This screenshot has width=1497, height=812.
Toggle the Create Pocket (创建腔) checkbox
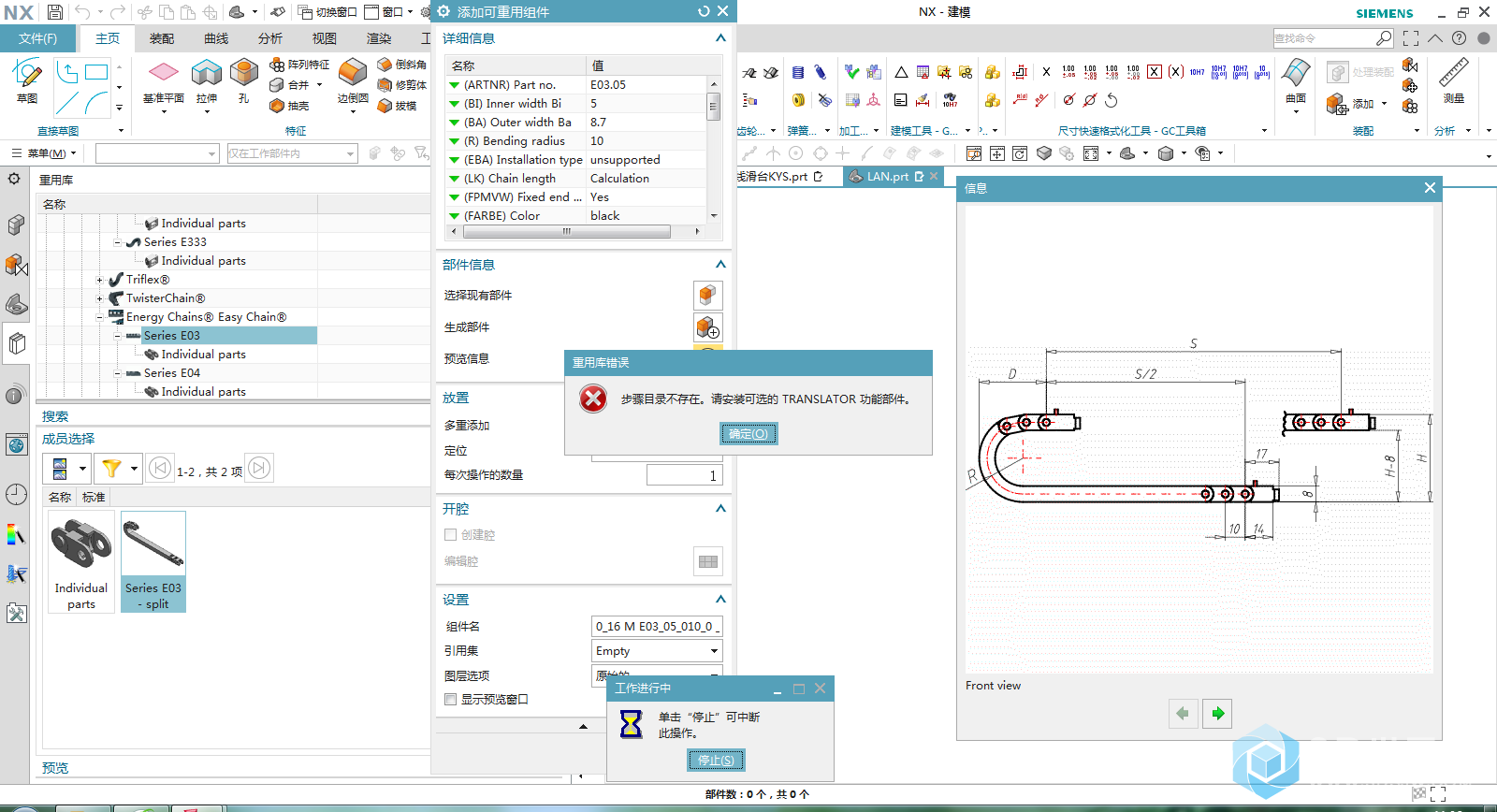[450, 535]
